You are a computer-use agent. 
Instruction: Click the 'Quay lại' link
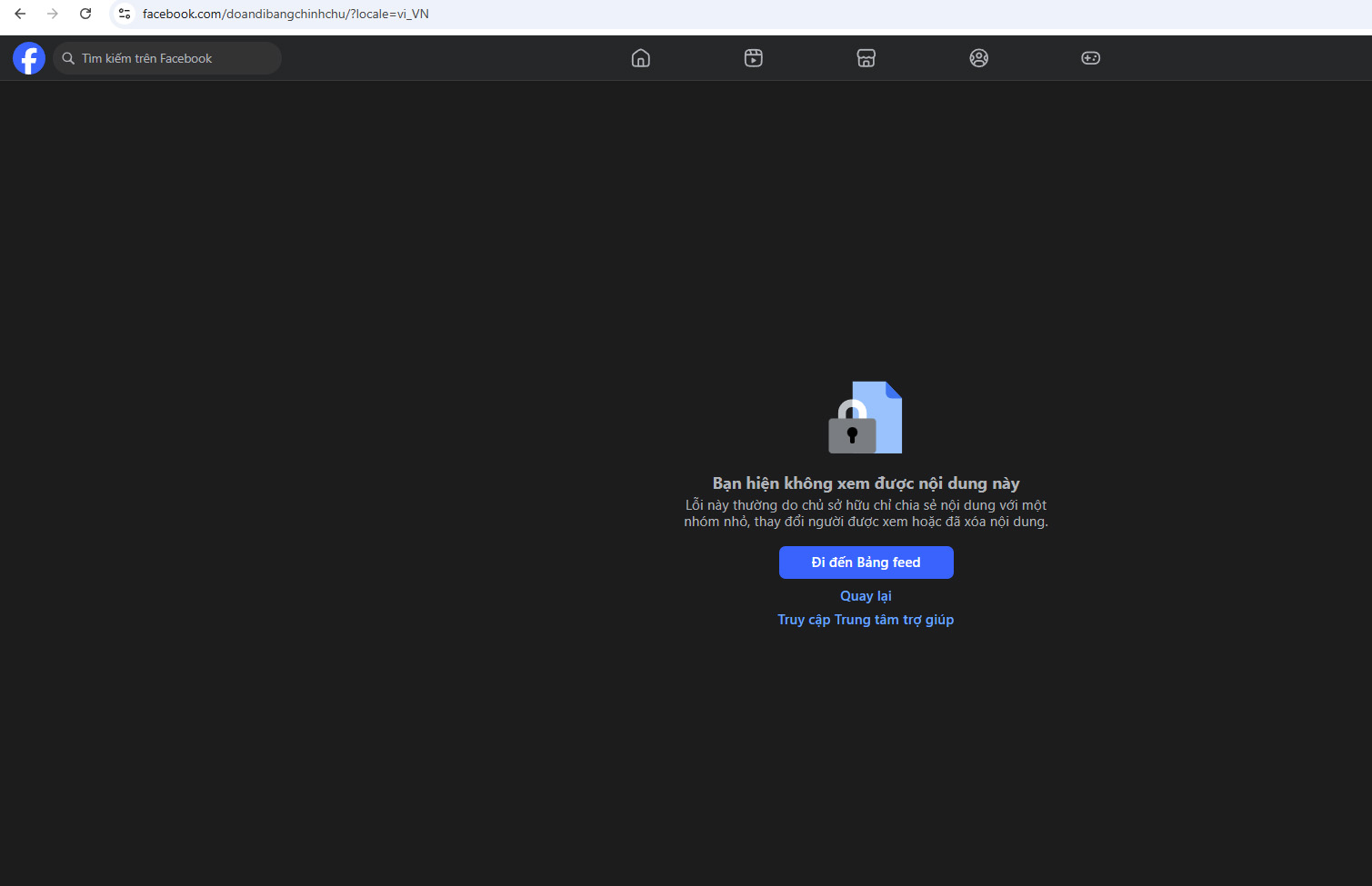(866, 596)
